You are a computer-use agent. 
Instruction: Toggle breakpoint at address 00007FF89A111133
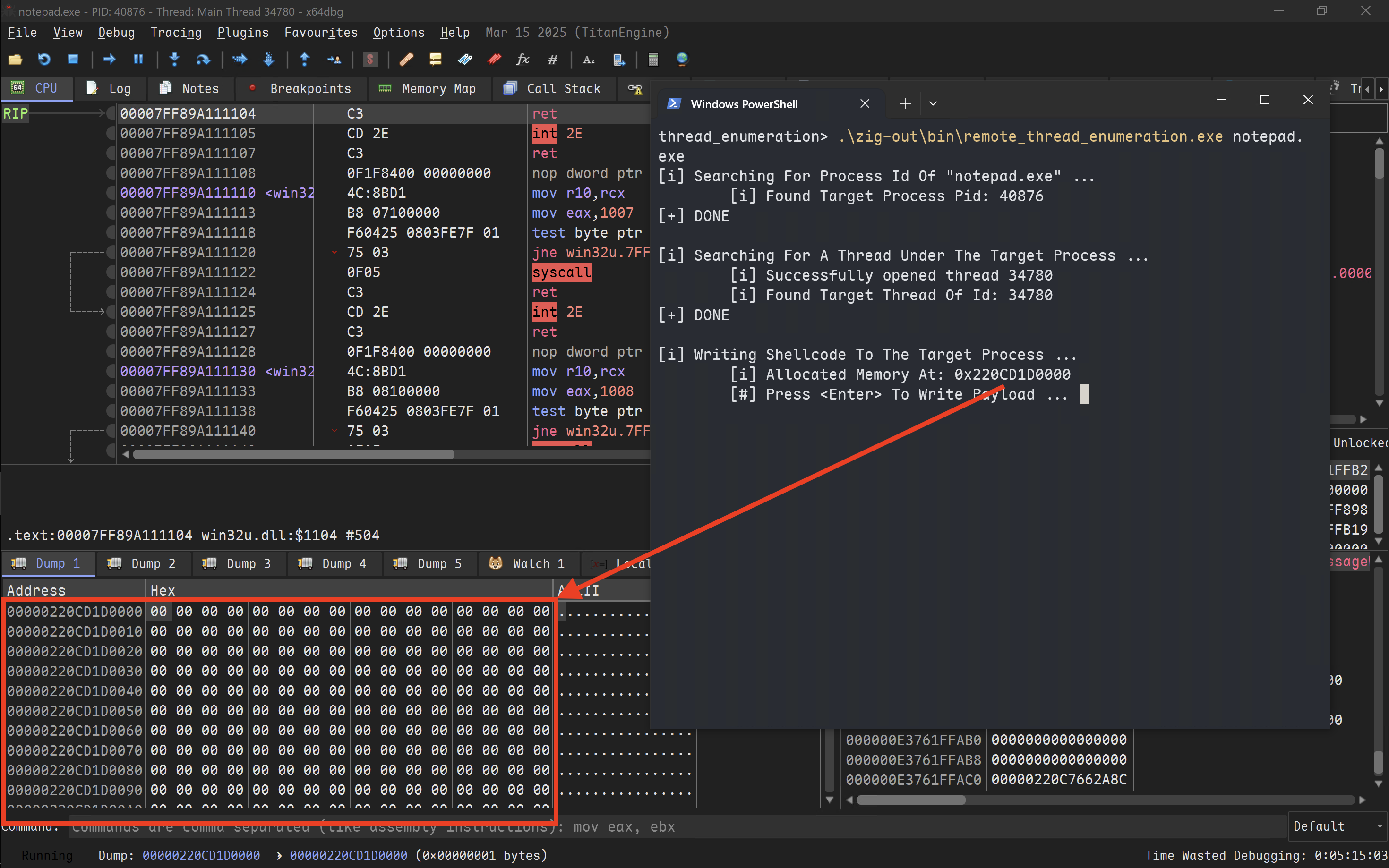(111, 391)
